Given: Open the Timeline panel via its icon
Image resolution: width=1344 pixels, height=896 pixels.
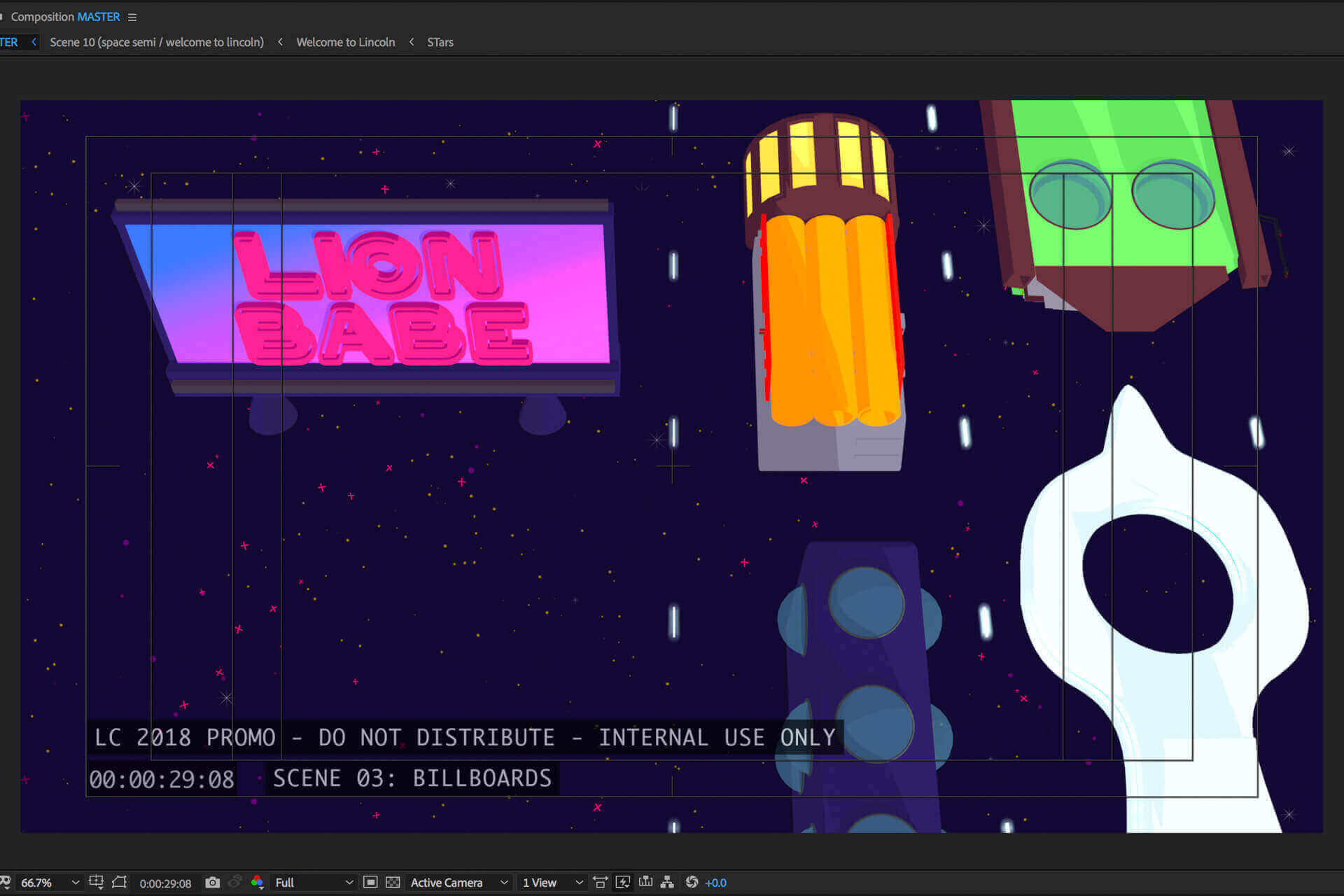Looking at the screenshot, I should [x=645, y=882].
